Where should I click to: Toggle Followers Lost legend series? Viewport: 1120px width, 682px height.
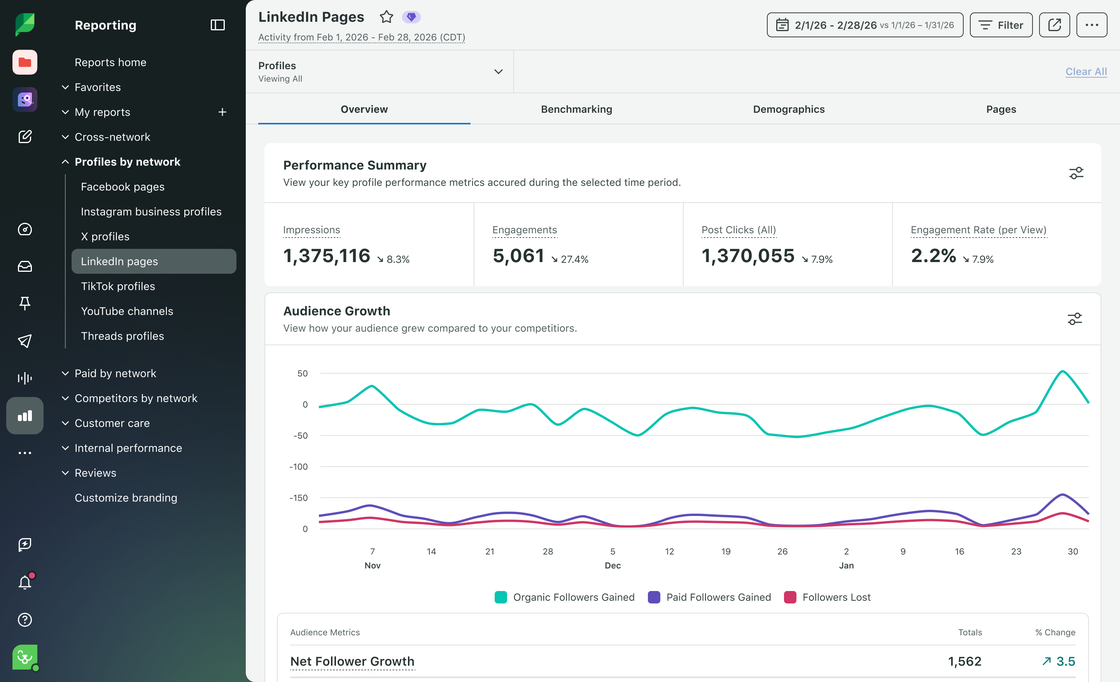pos(827,597)
